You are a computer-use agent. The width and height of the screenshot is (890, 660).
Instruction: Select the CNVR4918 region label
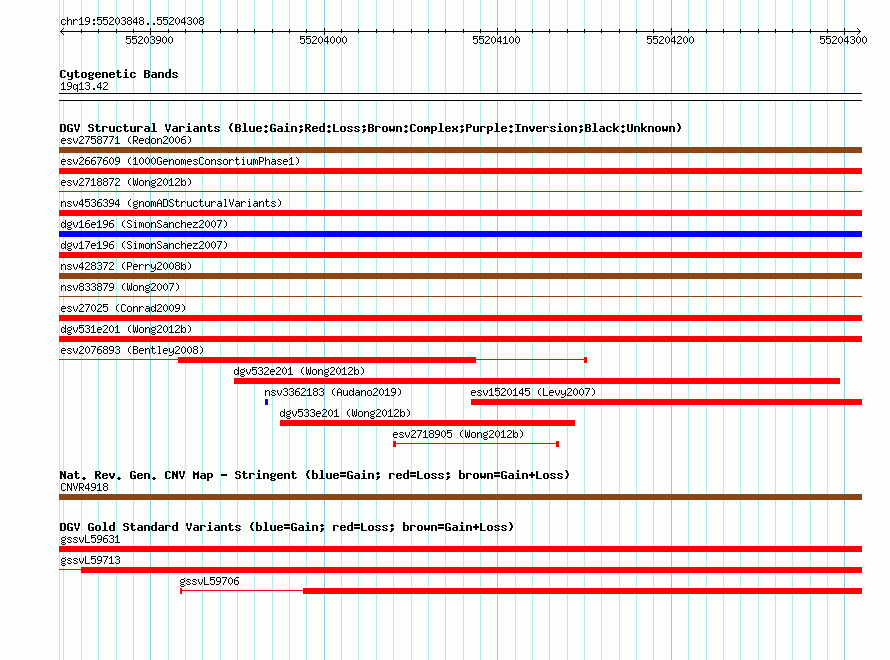click(x=84, y=487)
